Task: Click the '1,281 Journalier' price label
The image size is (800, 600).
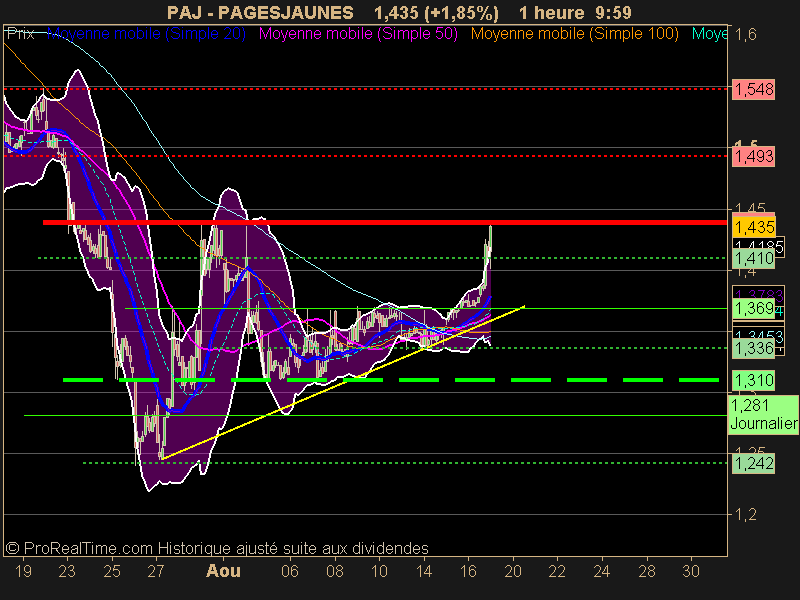Action: (763, 414)
